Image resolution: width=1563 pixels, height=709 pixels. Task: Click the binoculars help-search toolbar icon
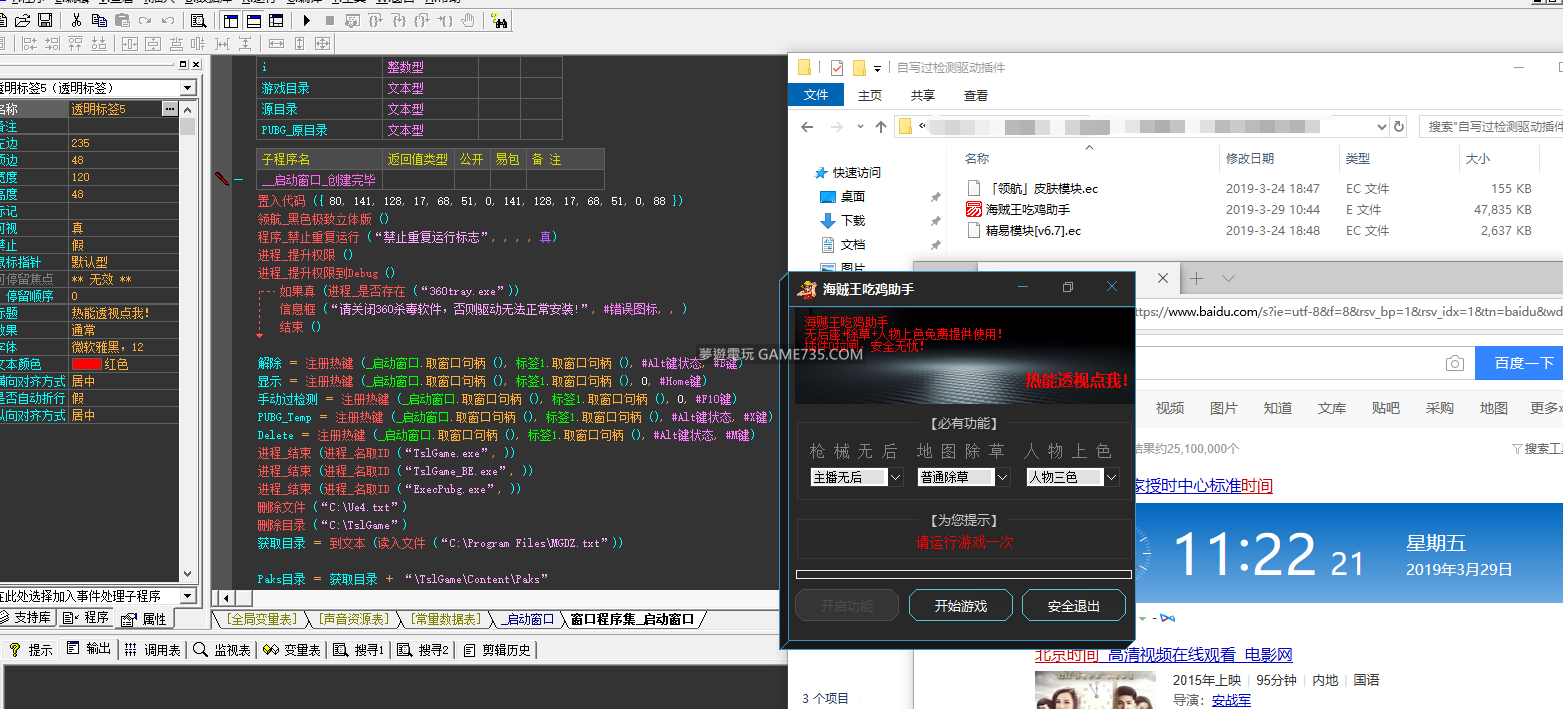(x=499, y=20)
